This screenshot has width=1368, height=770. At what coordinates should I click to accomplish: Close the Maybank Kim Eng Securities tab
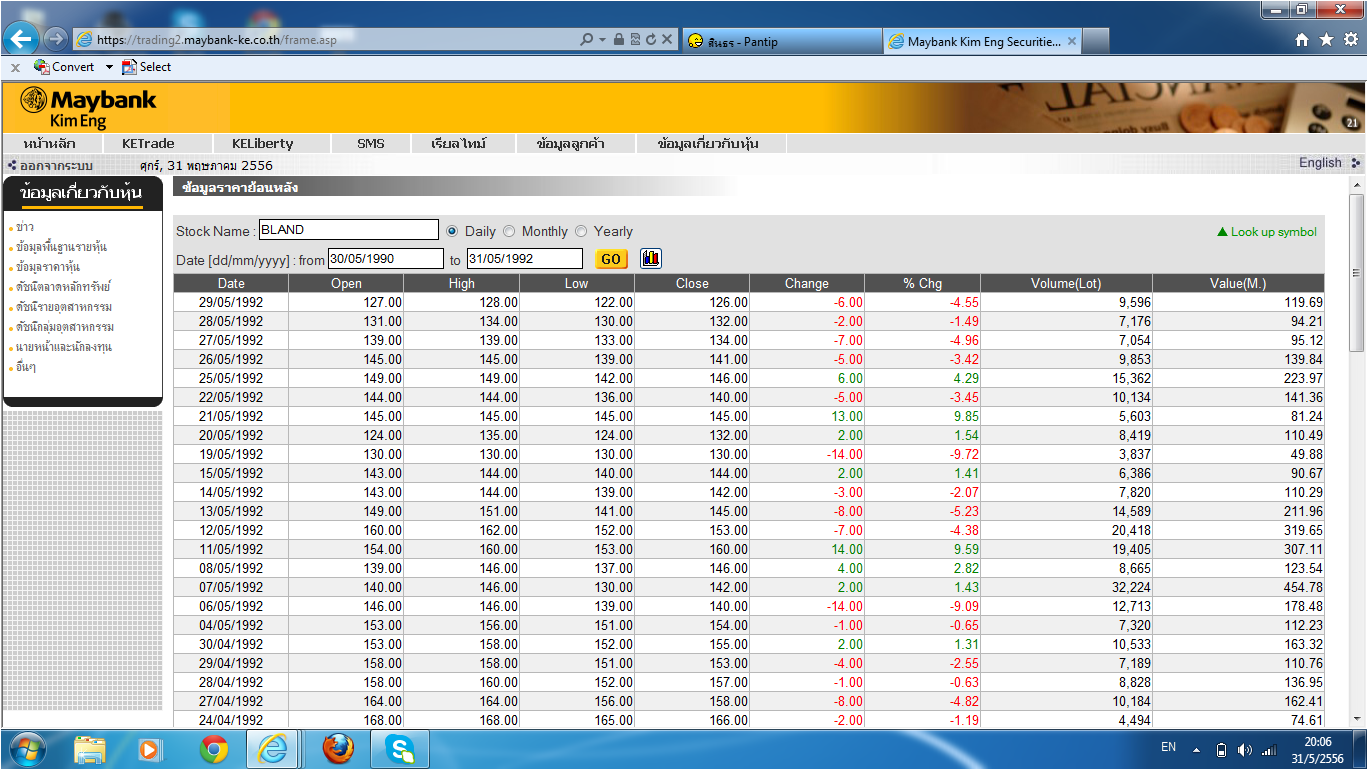[1072, 41]
